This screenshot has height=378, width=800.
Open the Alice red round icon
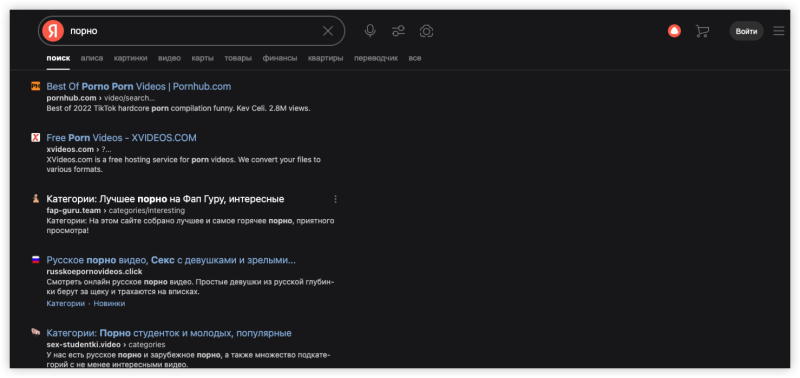674,31
